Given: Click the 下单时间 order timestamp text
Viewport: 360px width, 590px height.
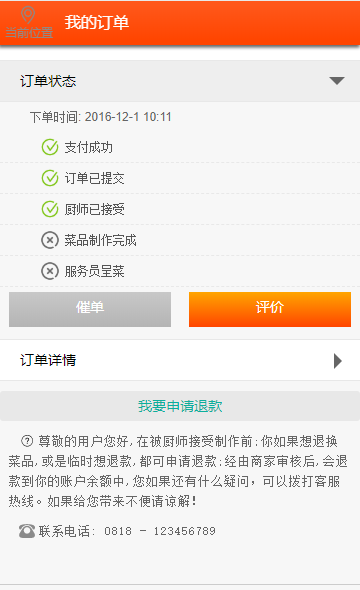Looking at the screenshot, I should (x=100, y=117).
